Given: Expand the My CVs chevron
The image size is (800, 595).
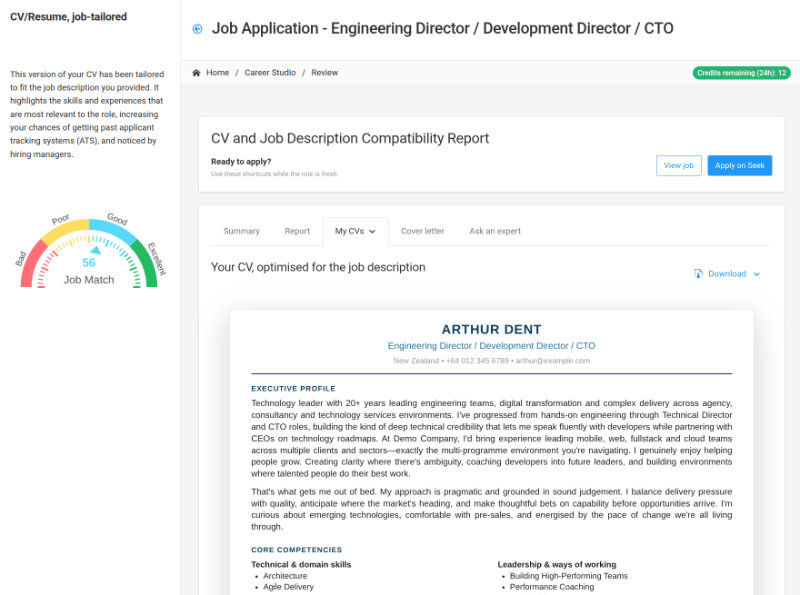Looking at the screenshot, I should (x=372, y=232).
